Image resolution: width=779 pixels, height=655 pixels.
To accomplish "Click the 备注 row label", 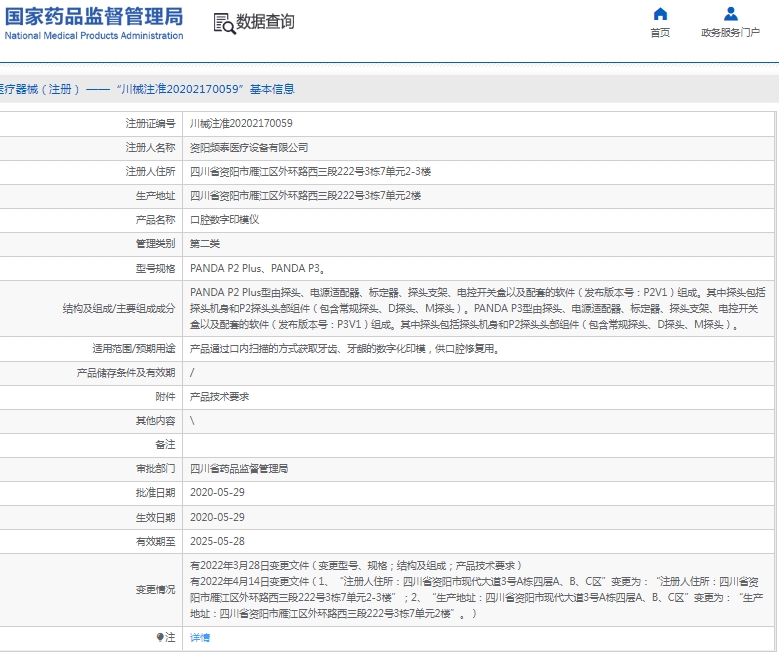I will 165,445.
